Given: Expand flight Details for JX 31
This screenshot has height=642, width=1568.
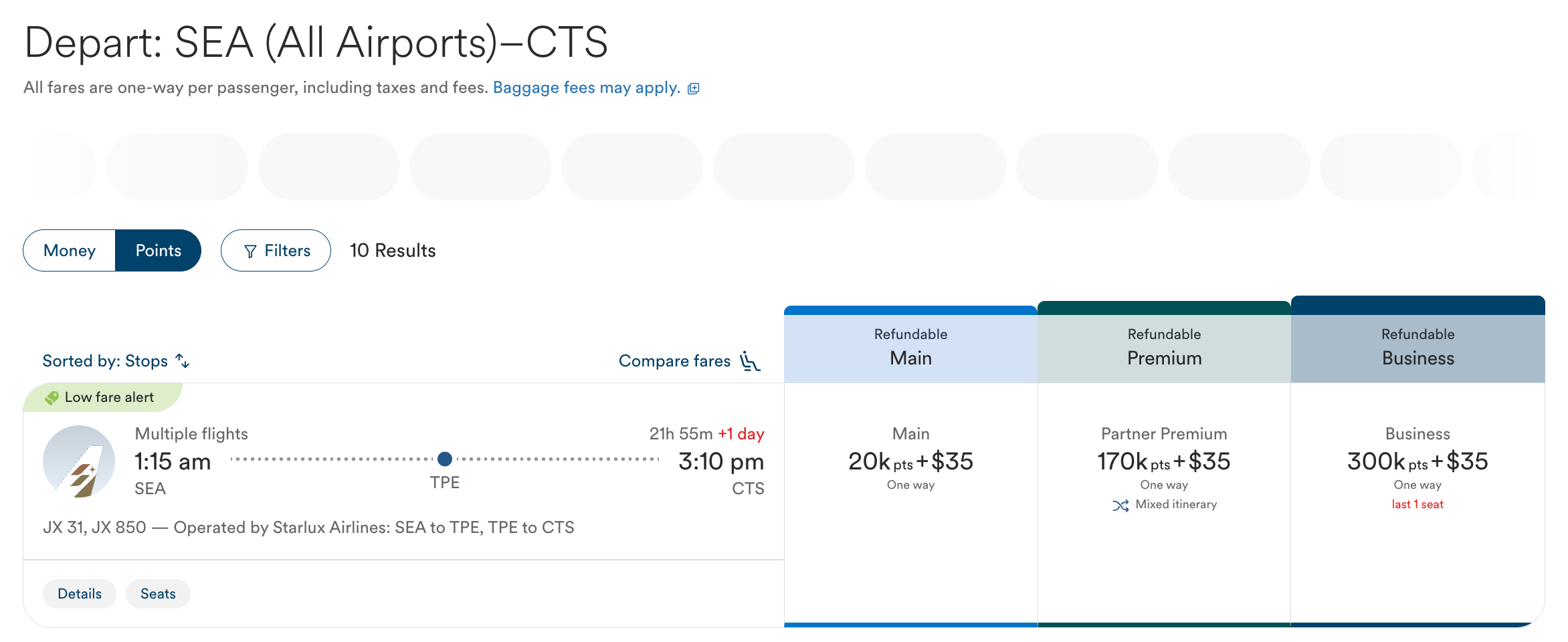Looking at the screenshot, I should (80, 594).
